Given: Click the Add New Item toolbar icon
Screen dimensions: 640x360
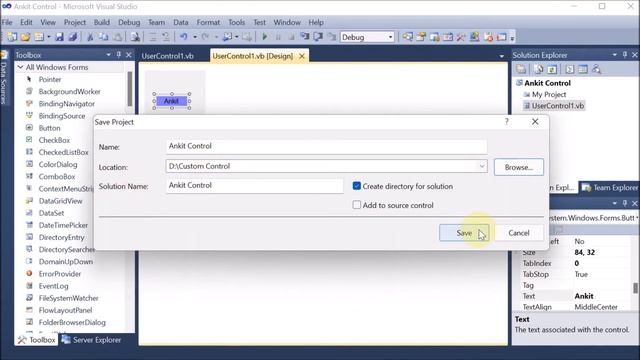Looking at the screenshot, I should point(39,37).
